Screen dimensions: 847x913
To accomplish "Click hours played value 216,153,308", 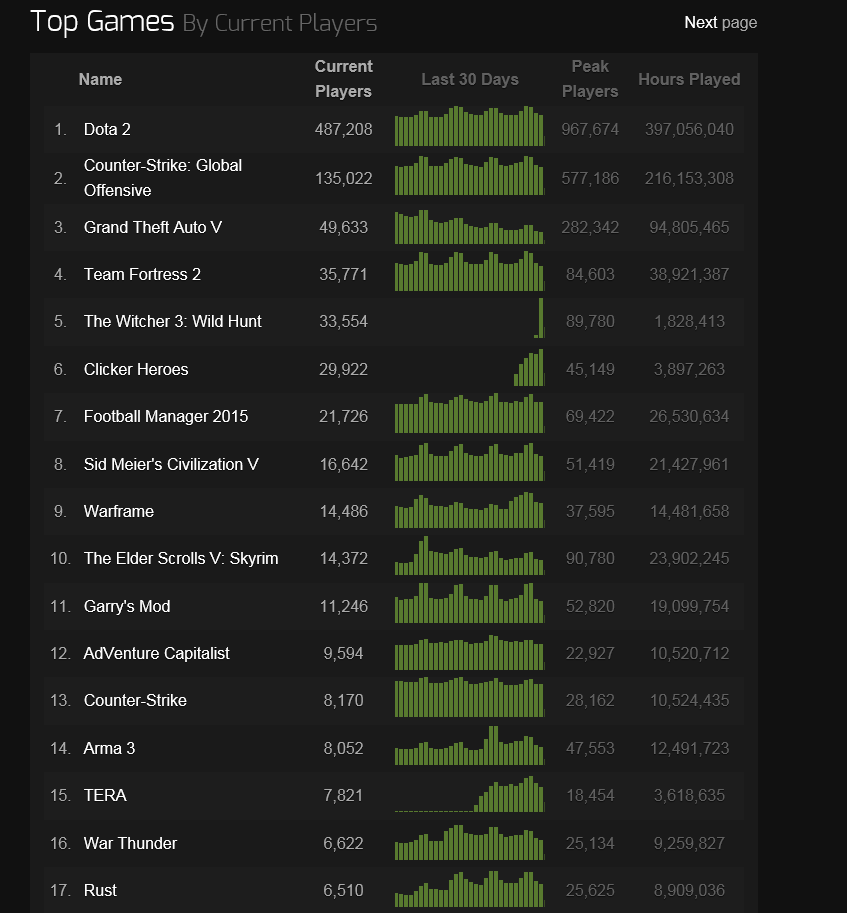I will (689, 178).
